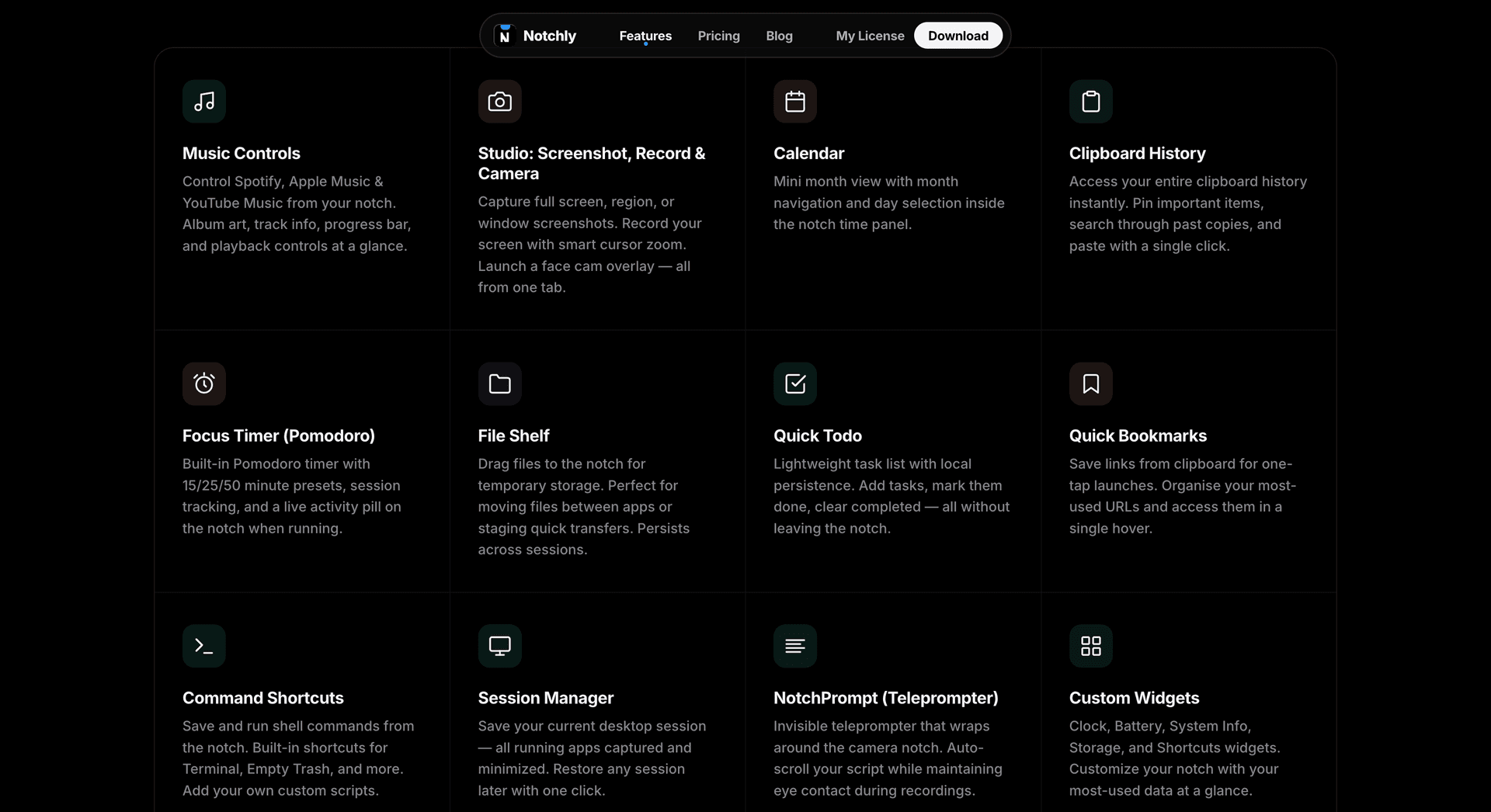Click the Music Controls note icon
The width and height of the screenshot is (1491, 812).
tap(204, 101)
